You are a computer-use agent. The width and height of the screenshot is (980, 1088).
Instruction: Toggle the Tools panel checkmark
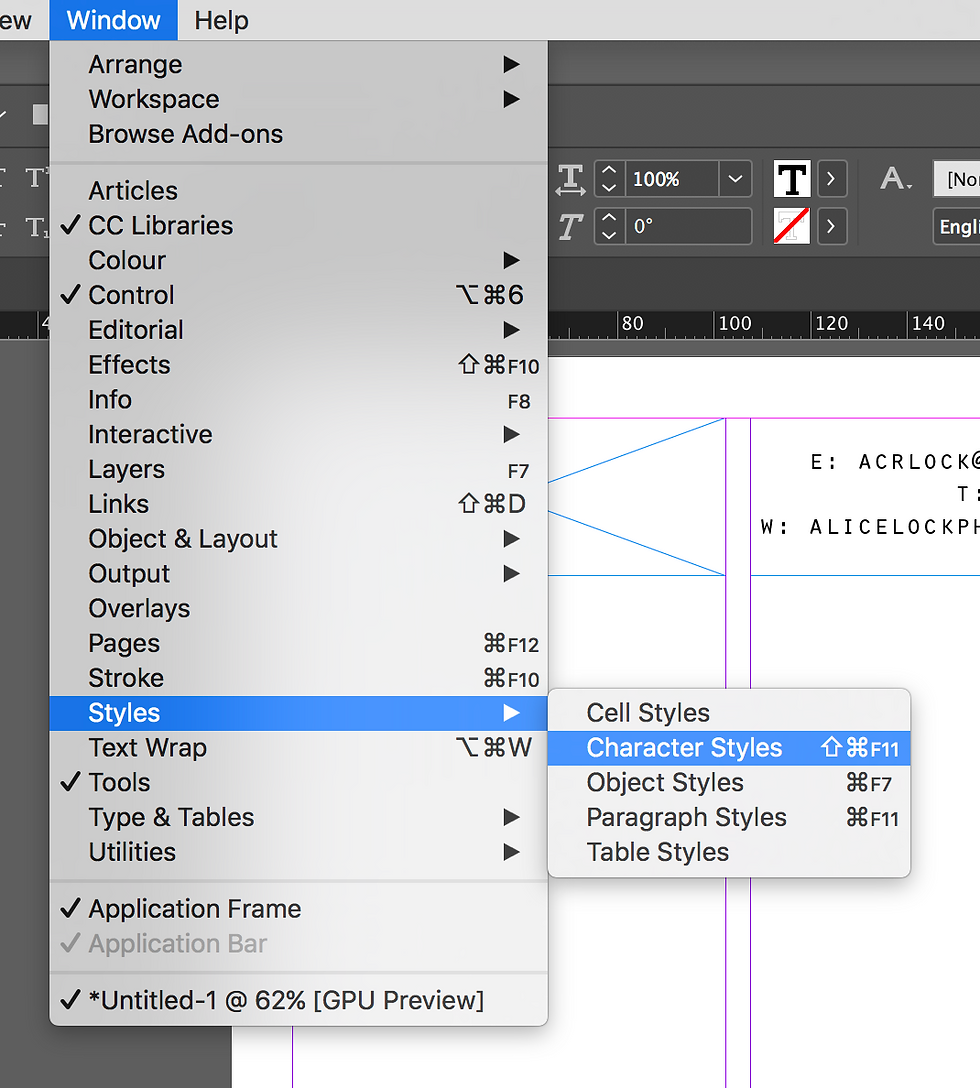[x=298, y=783]
